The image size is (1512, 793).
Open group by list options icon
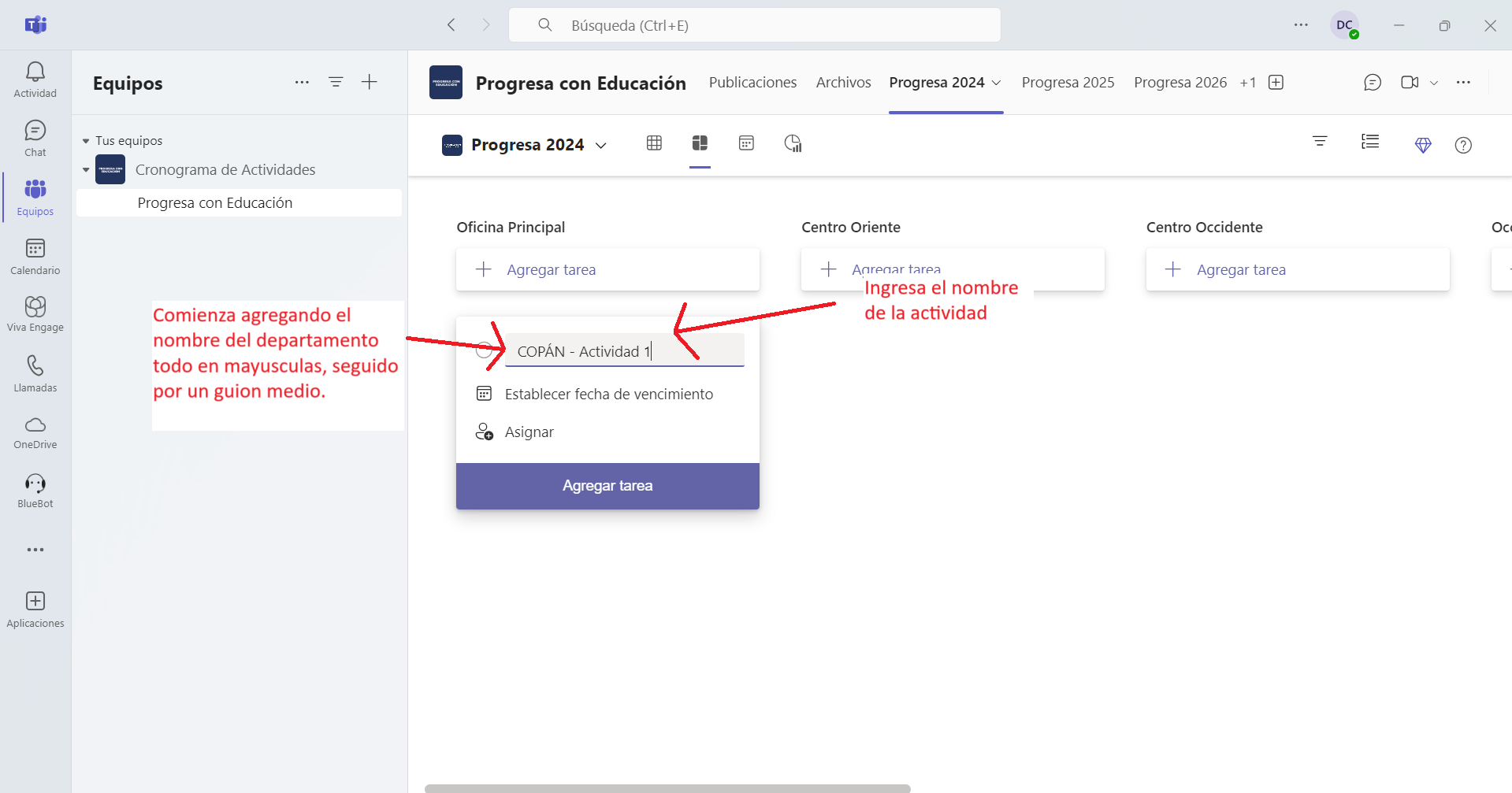point(1370,142)
